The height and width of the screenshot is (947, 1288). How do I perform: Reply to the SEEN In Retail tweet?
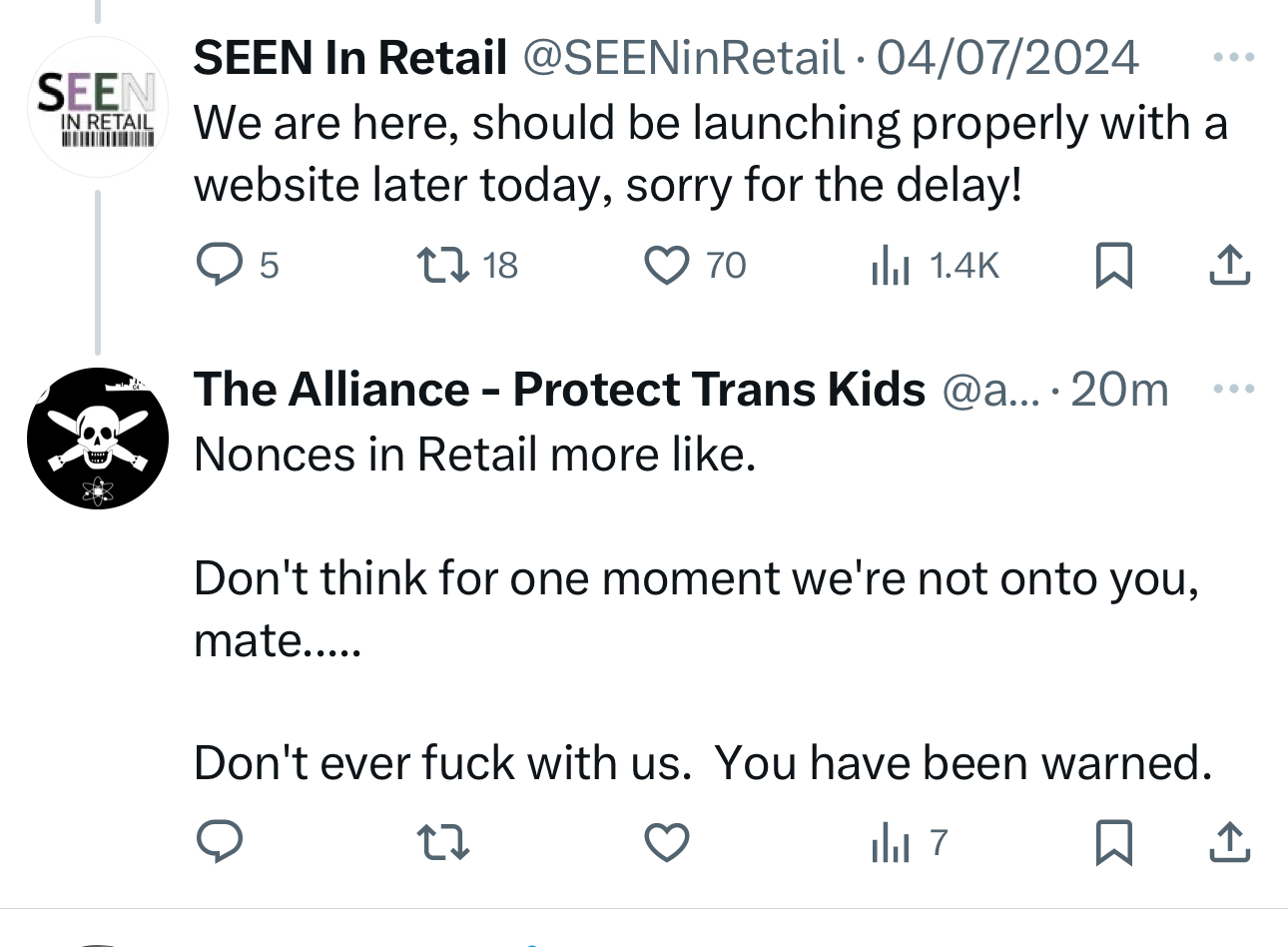pos(220,265)
